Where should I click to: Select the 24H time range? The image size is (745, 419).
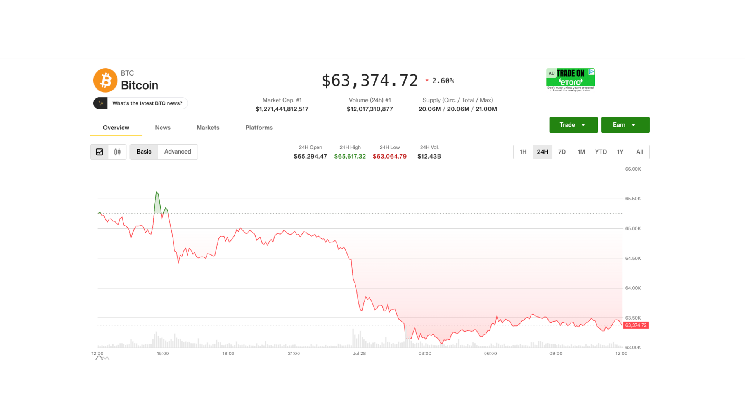click(x=542, y=152)
